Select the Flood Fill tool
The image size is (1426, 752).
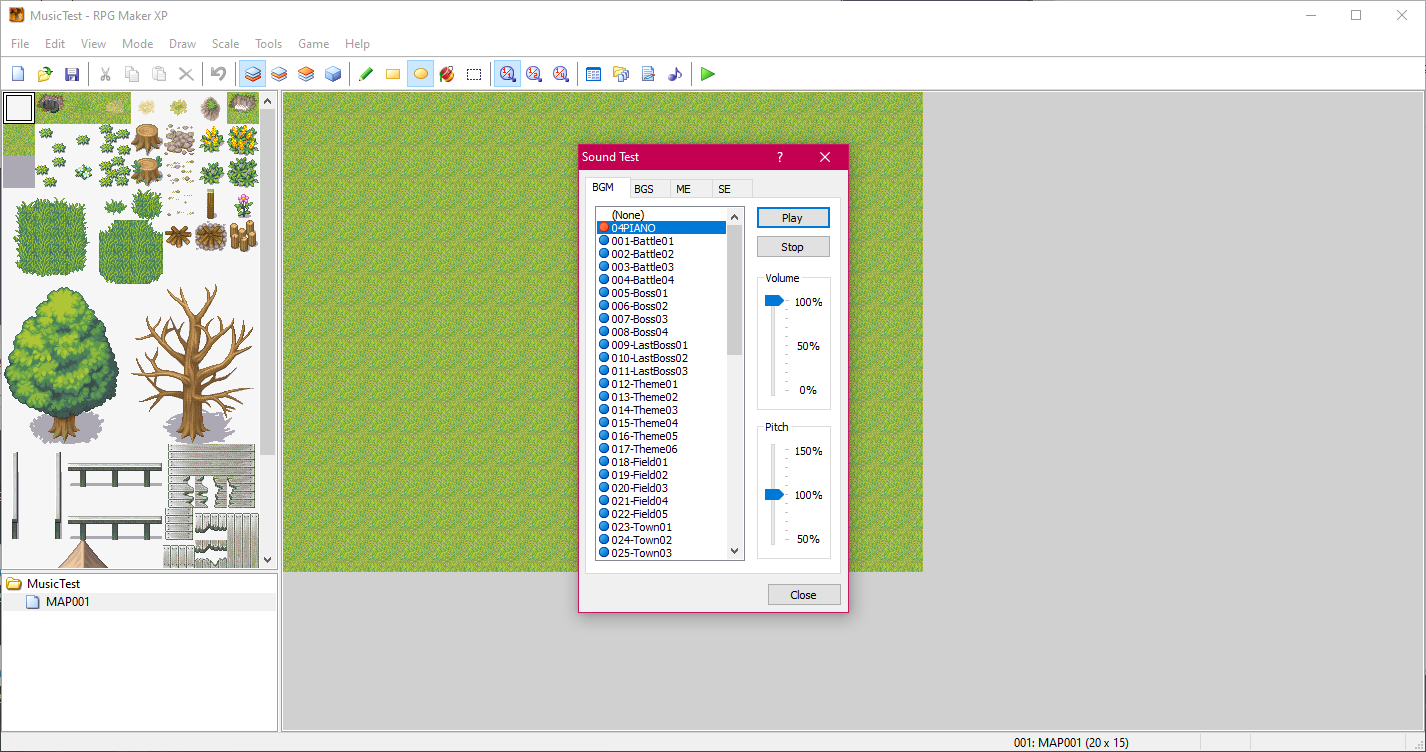click(x=447, y=74)
